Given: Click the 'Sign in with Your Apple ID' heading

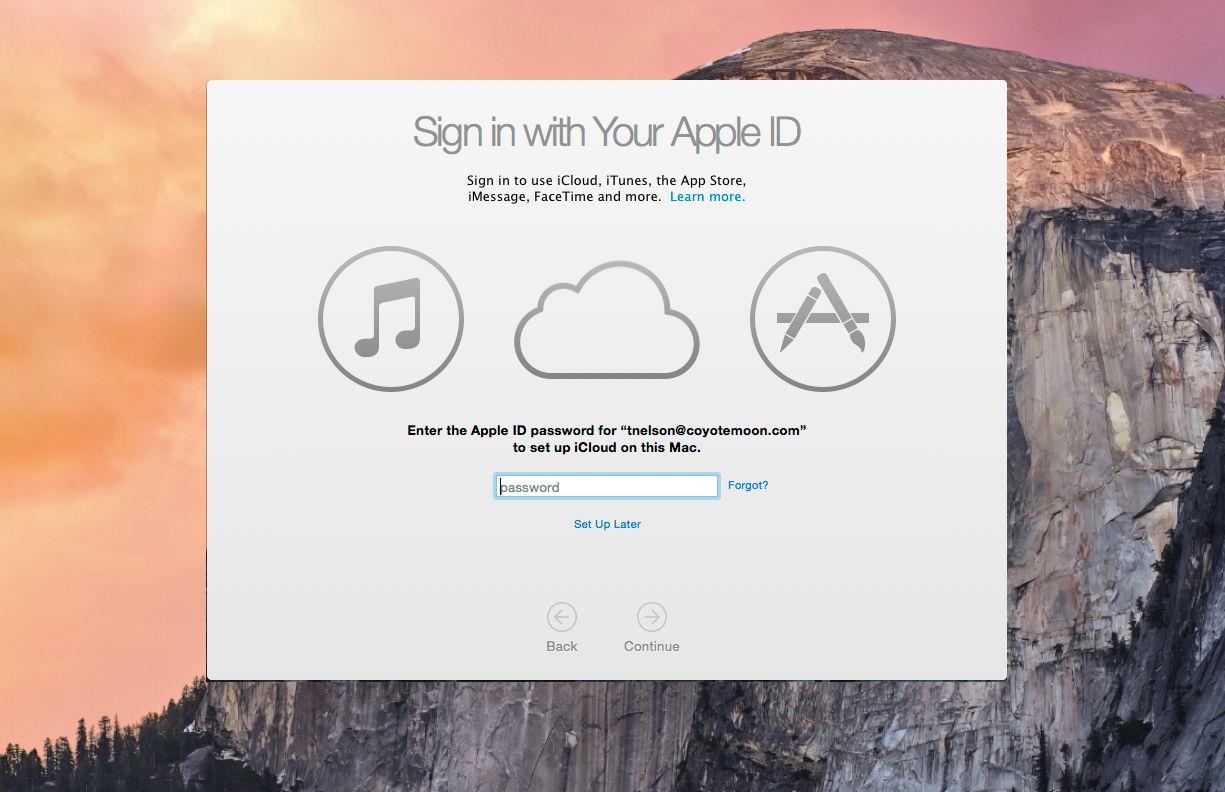Looking at the screenshot, I should point(607,132).
